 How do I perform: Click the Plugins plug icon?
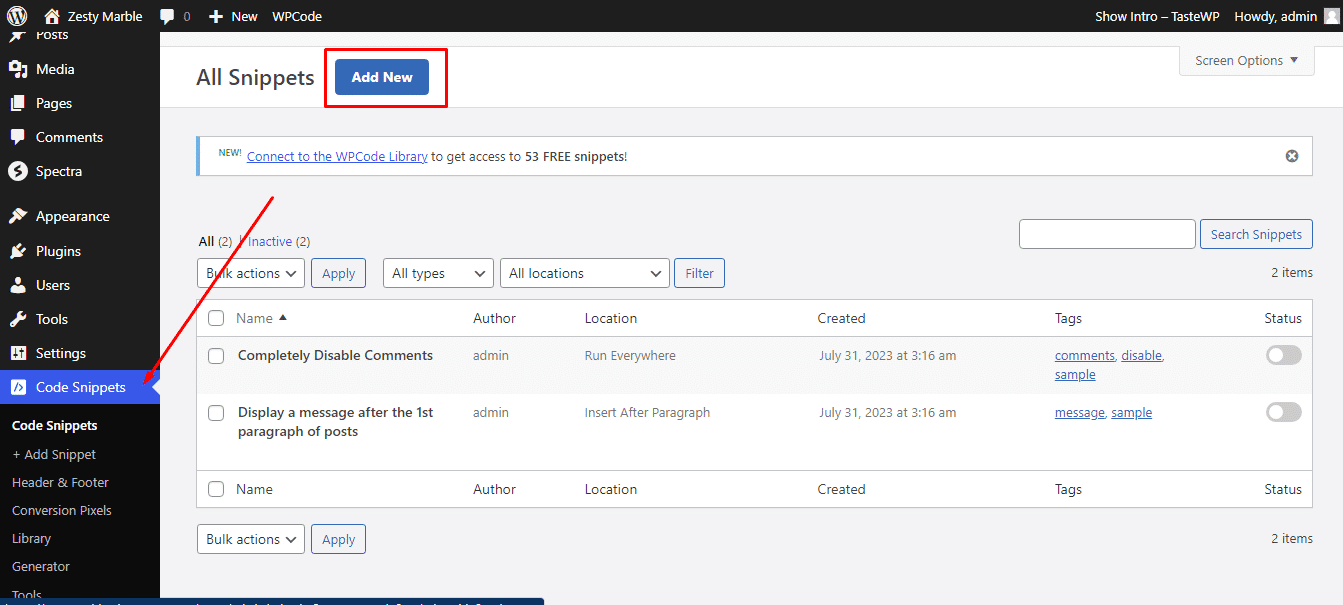(18, 251)
